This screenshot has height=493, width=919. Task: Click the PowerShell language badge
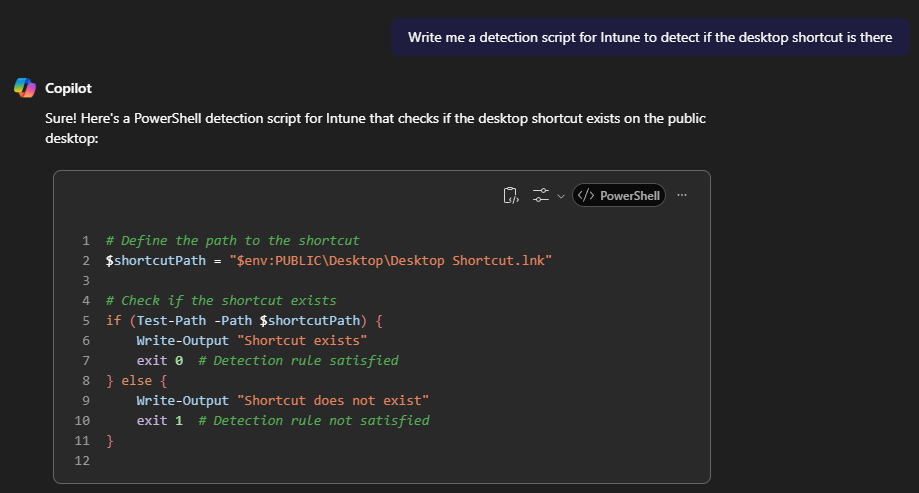pos(619,196)
